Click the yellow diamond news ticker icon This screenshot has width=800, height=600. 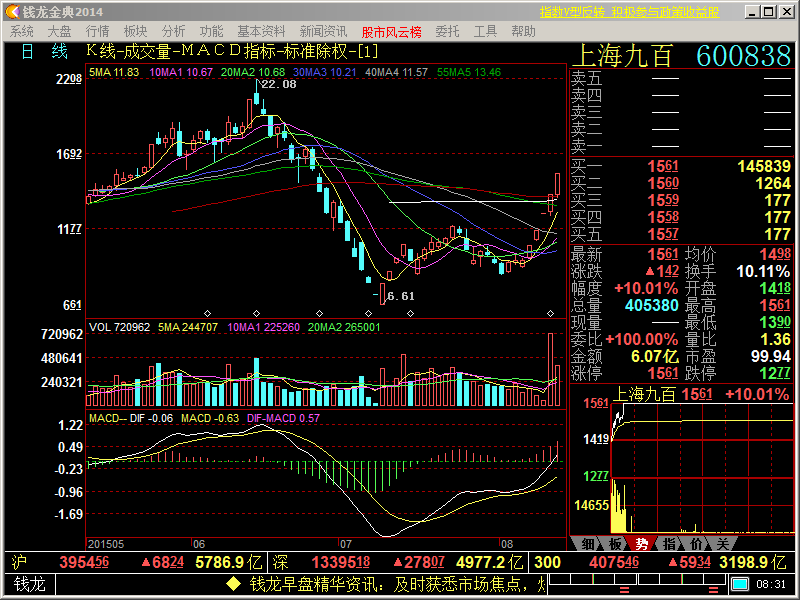(x=233, y=584)
